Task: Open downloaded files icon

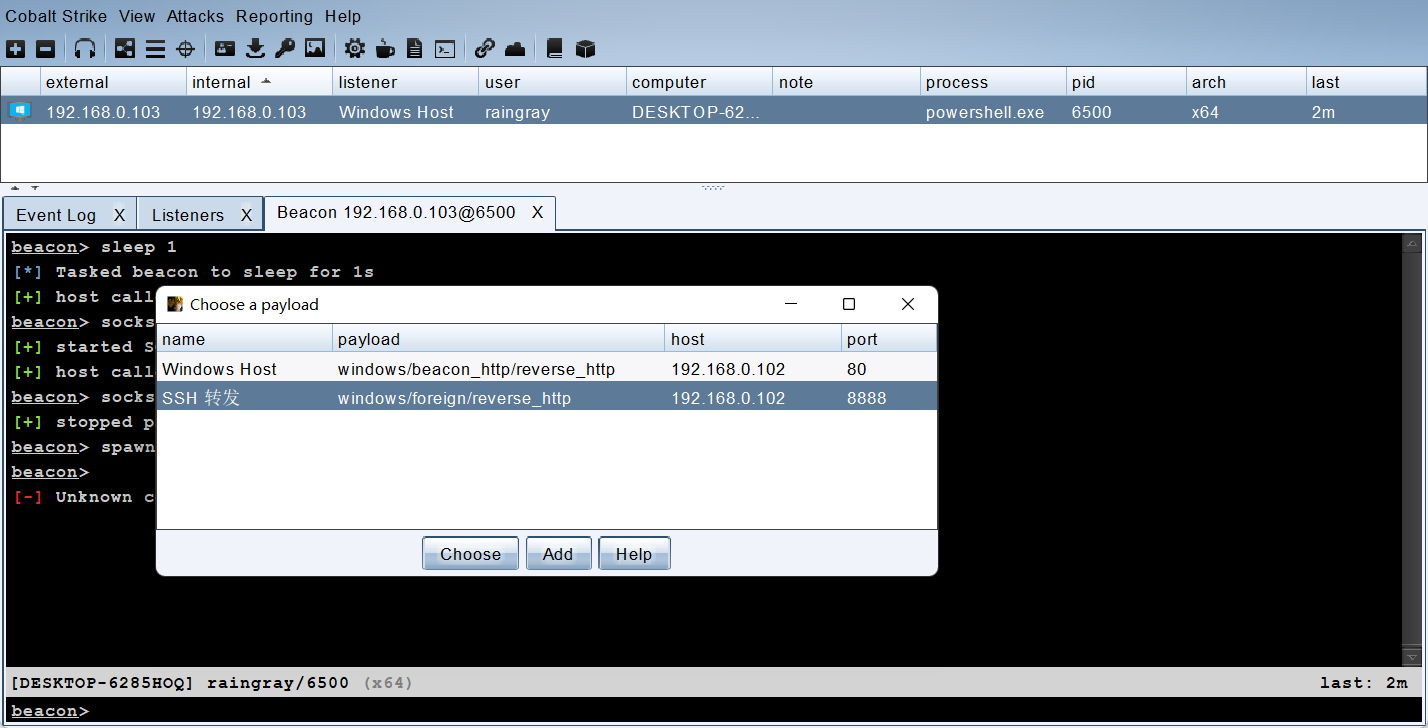Action: [x=255, y=48]
